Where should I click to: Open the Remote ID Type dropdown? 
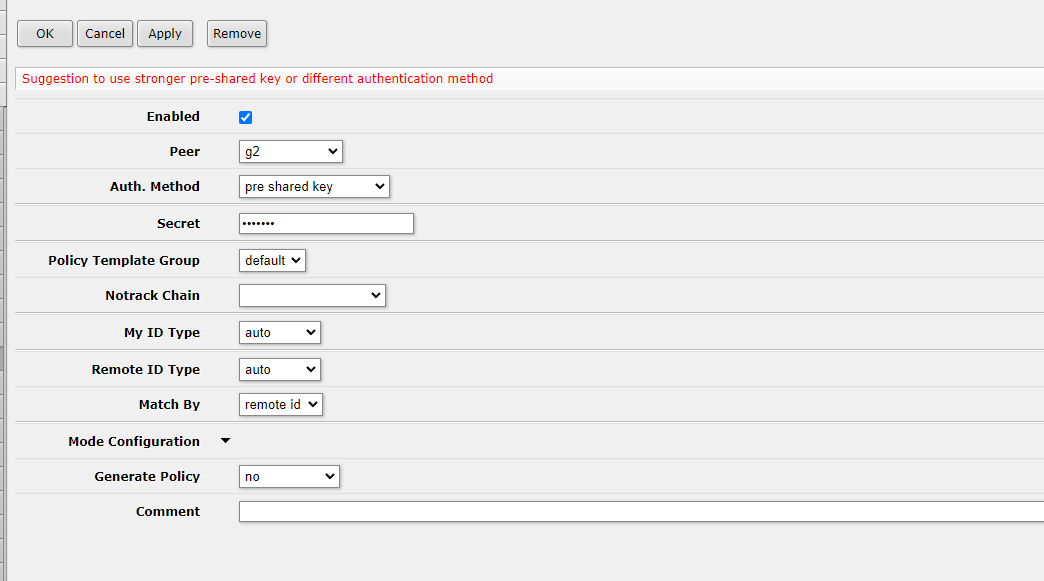click(280, 370)
